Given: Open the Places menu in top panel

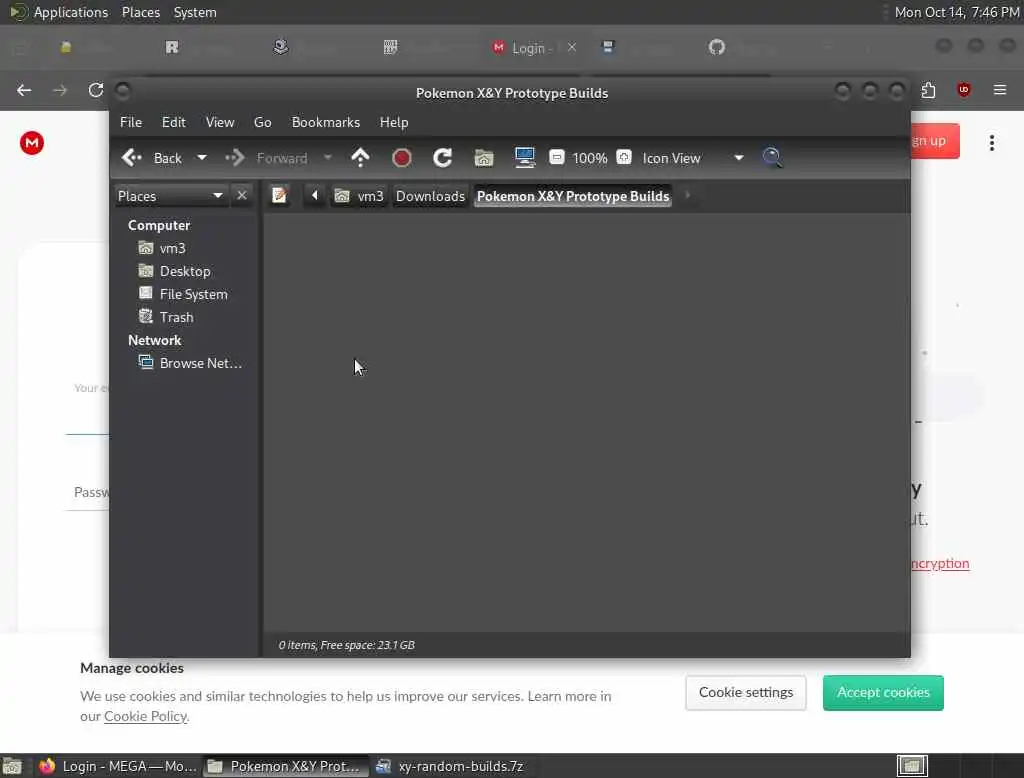Looking at the screenshot, I should (141, 12).
